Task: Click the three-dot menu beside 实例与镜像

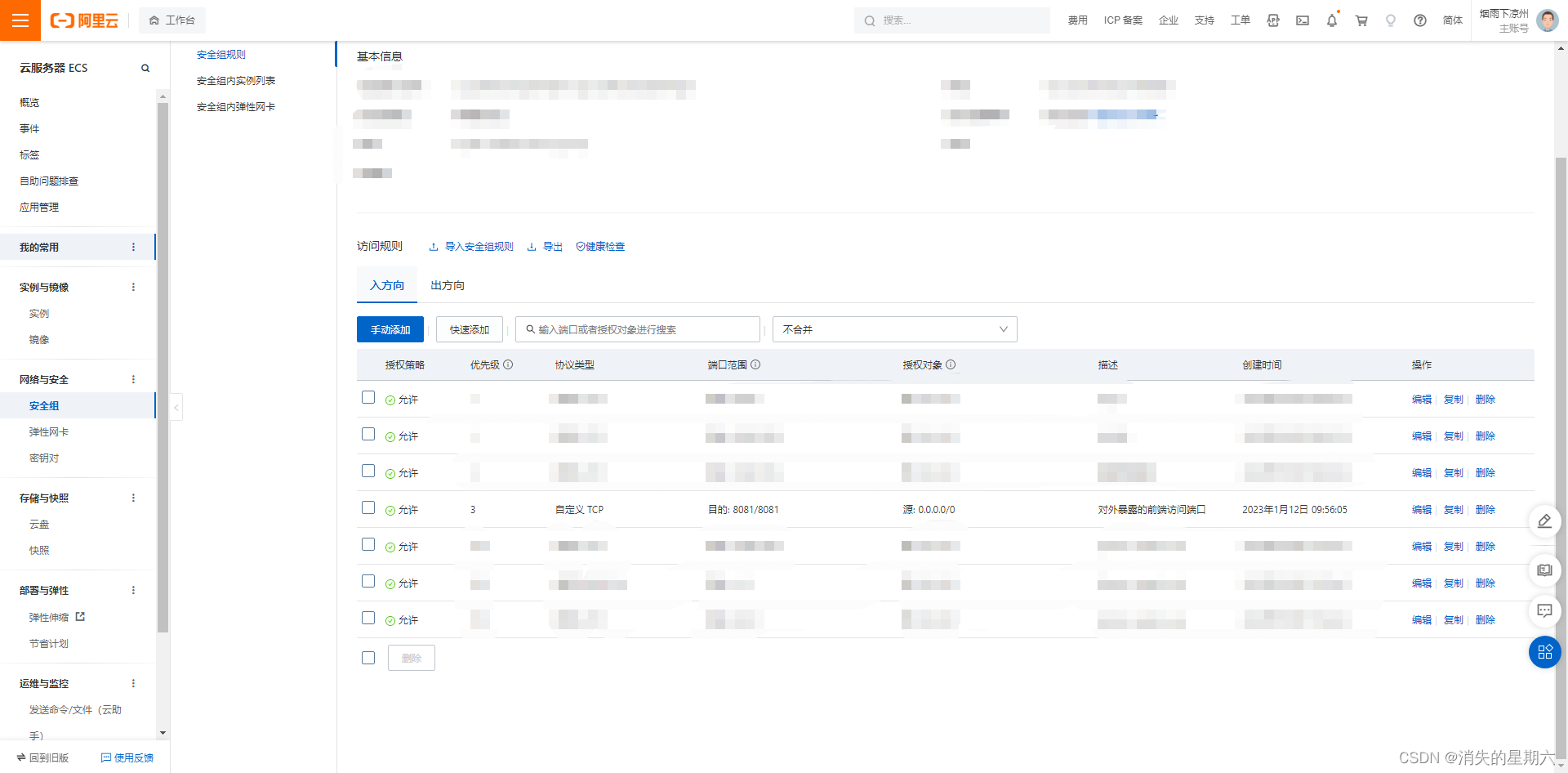Action: pyautogui.click(x=134, y=287)
